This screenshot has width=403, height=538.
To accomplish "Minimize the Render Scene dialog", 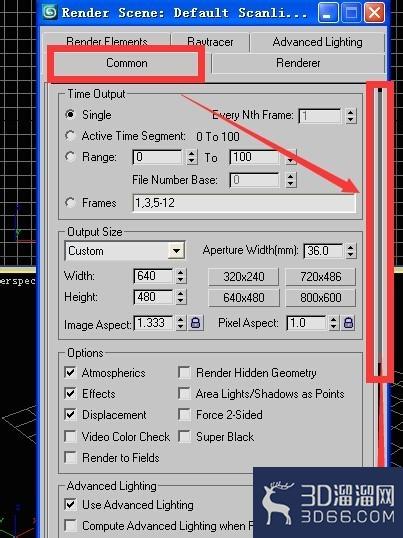I will click(327, 13).
